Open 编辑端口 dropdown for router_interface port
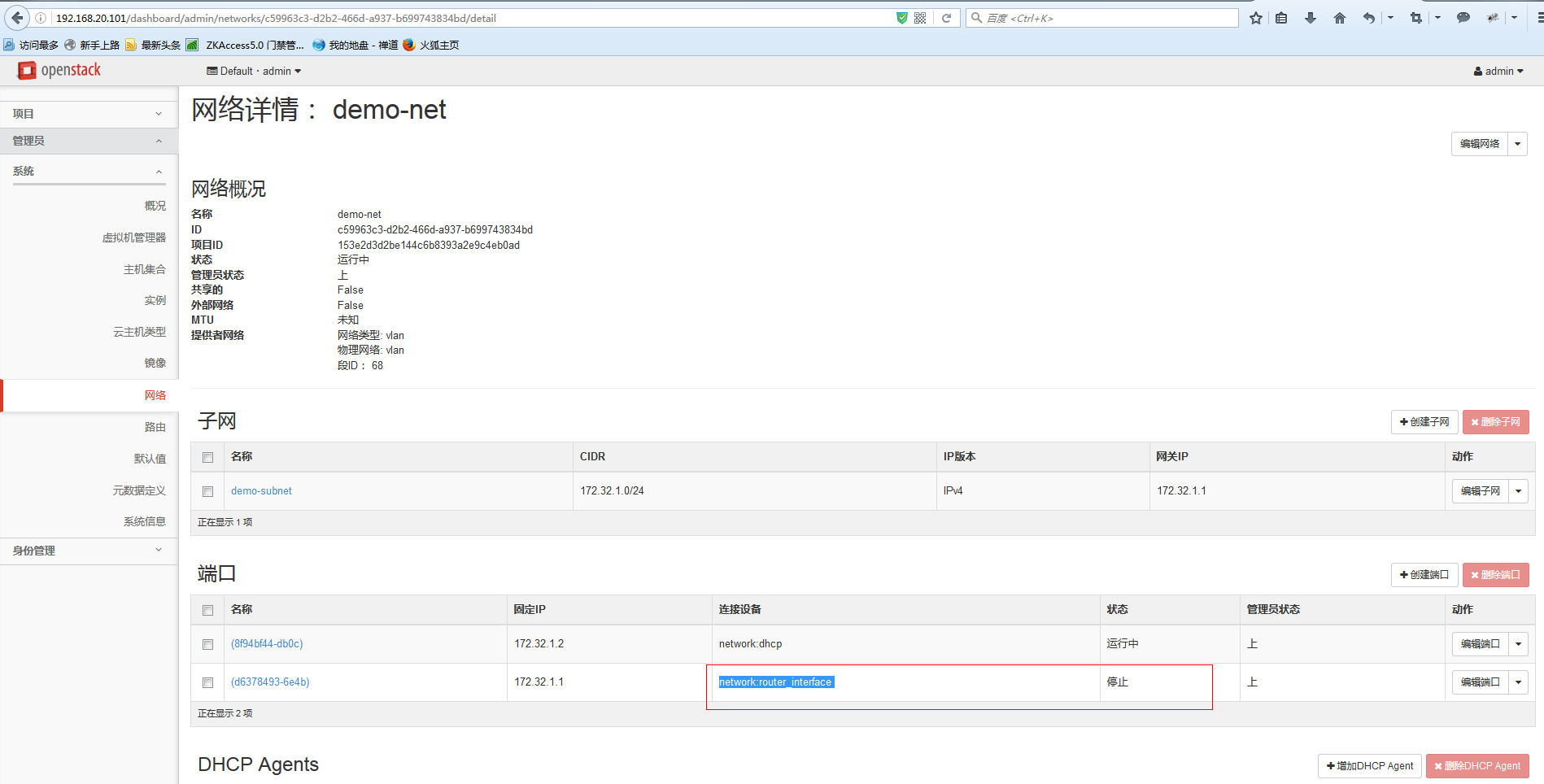This screenshot has width=1544, height=784. click(x=1519, y=682)
